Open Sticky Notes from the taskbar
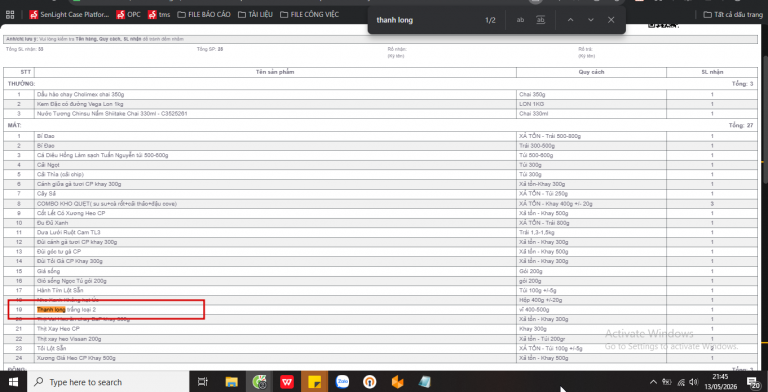768x392 pixels. (314, 382)
